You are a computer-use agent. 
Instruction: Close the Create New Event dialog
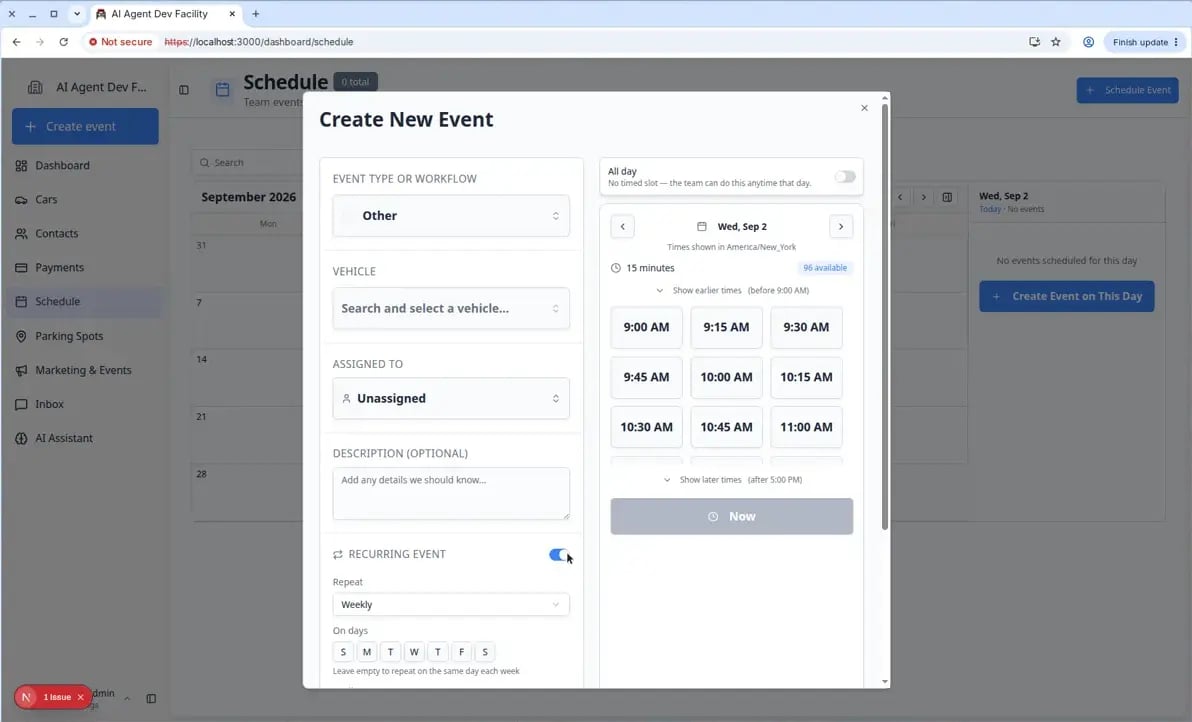(x=864, y=108)
